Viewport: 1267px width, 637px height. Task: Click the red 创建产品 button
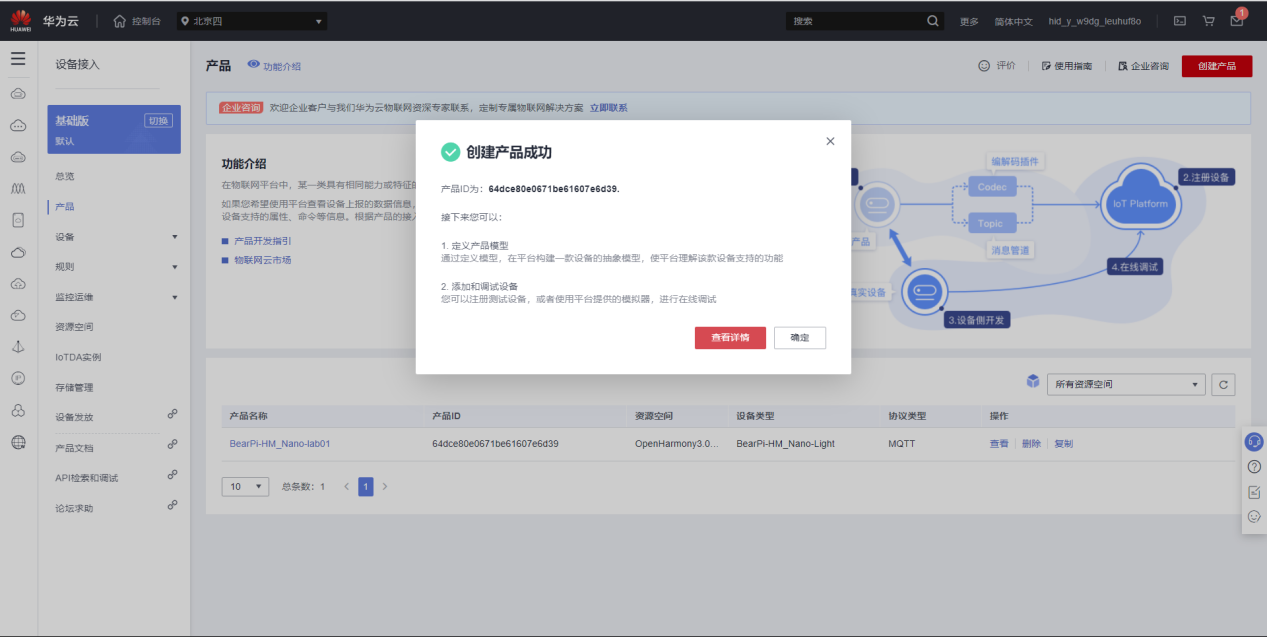coord(1217,66)
